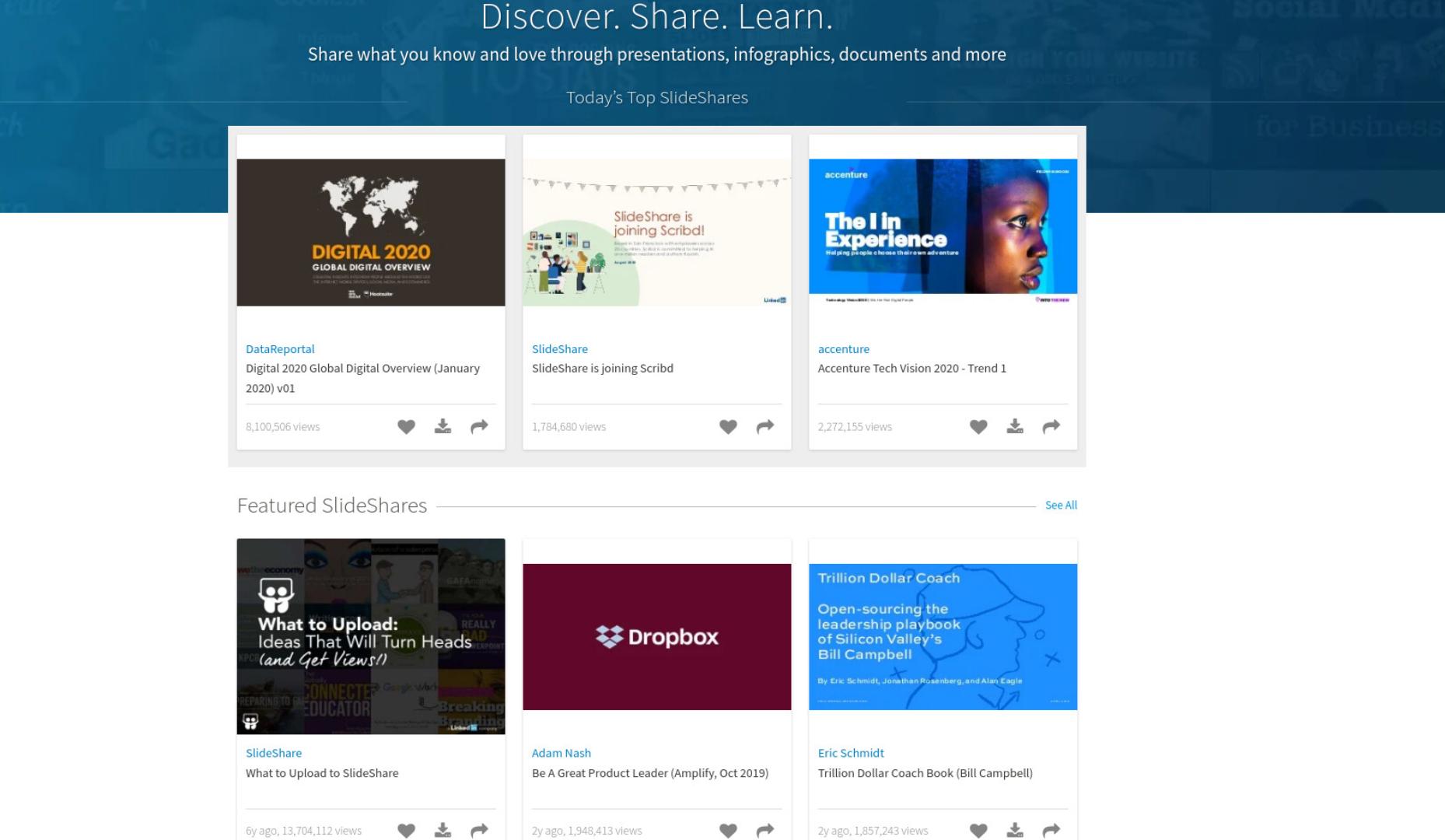Share the Digital 2020 Global Digital Overview slideshow
Screen dimensions: 1445x840
tap(479, 426)
